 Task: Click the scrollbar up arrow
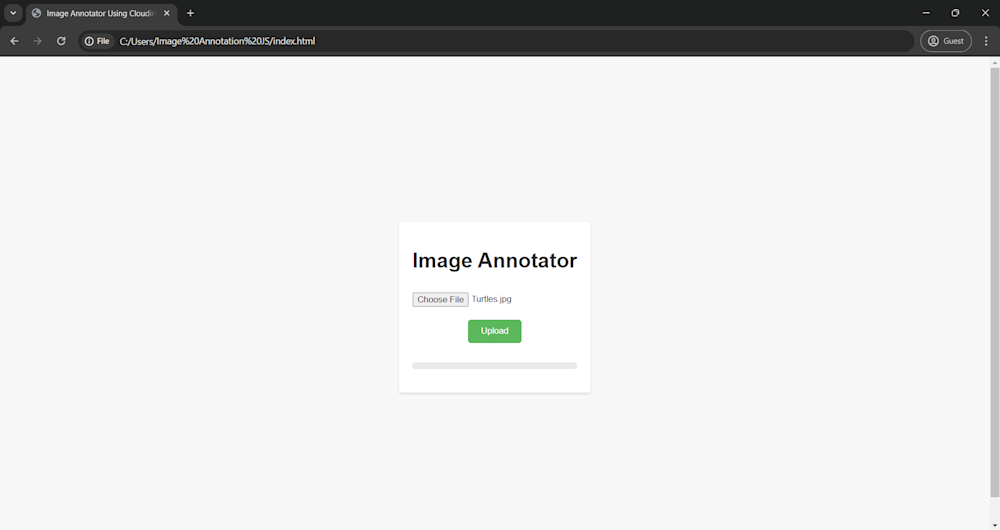(x=994, y=63)
